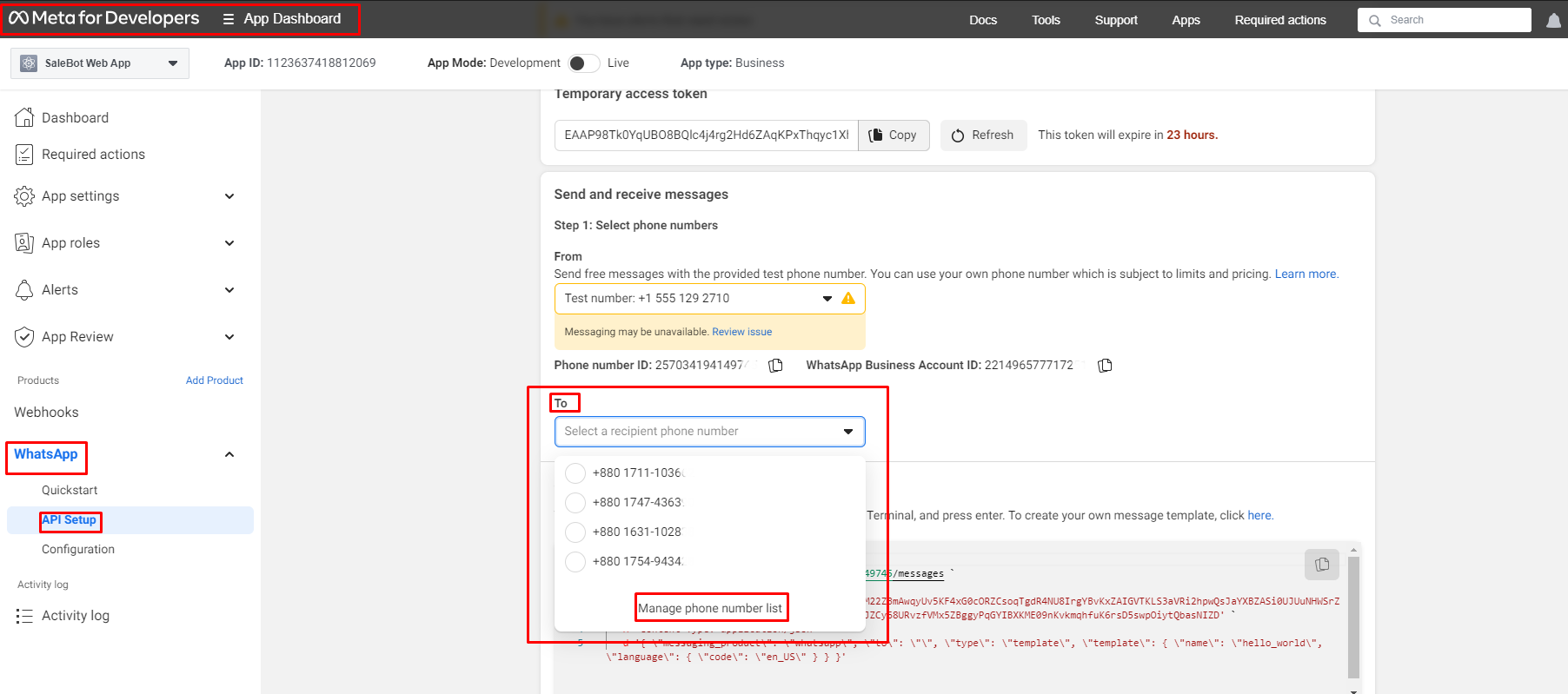Open WhatsApp Configuration page
The height and width of the screenshot is (694, 1568).
[x=78, y=550]
